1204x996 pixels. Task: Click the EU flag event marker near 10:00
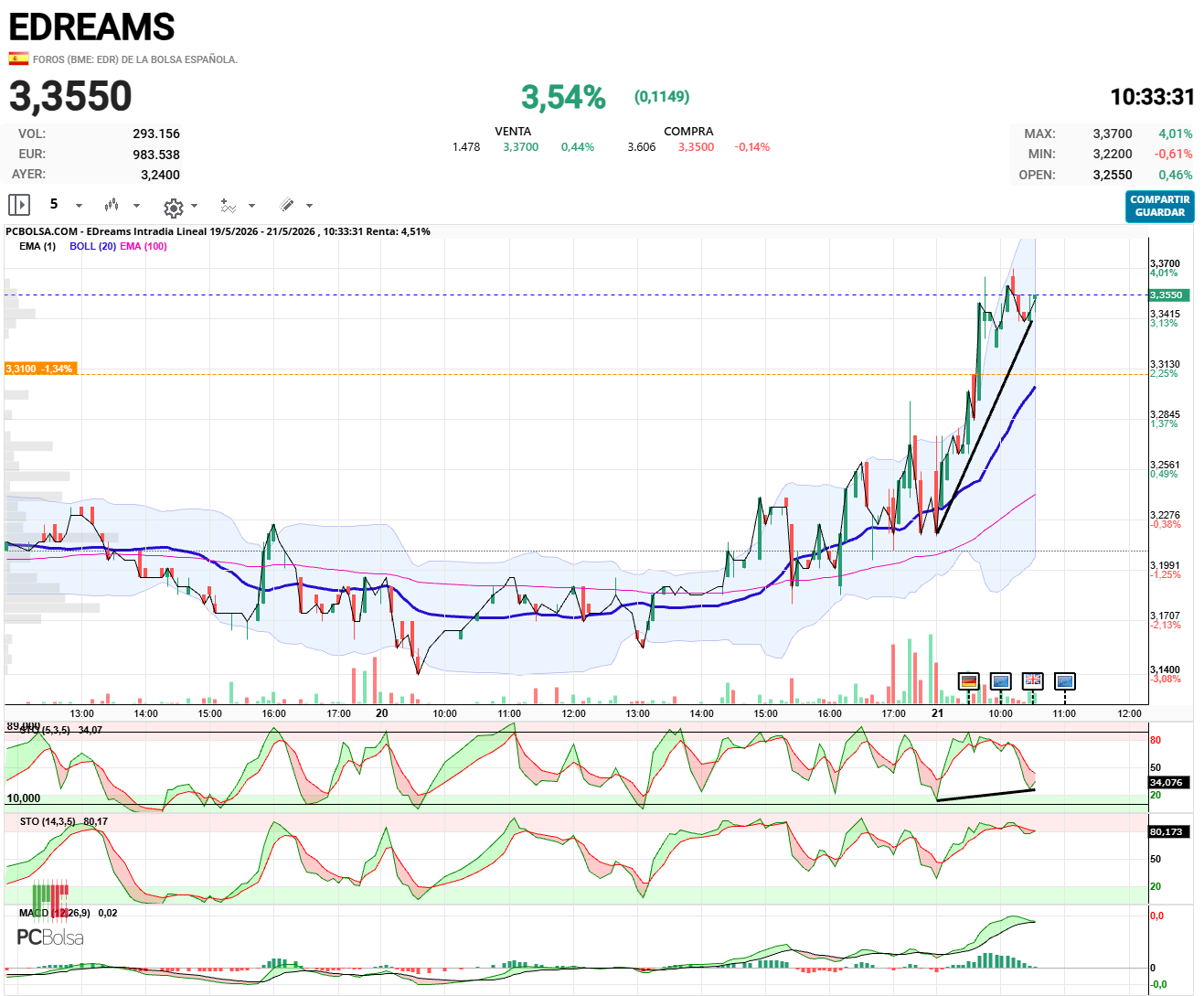[1000, 680]
